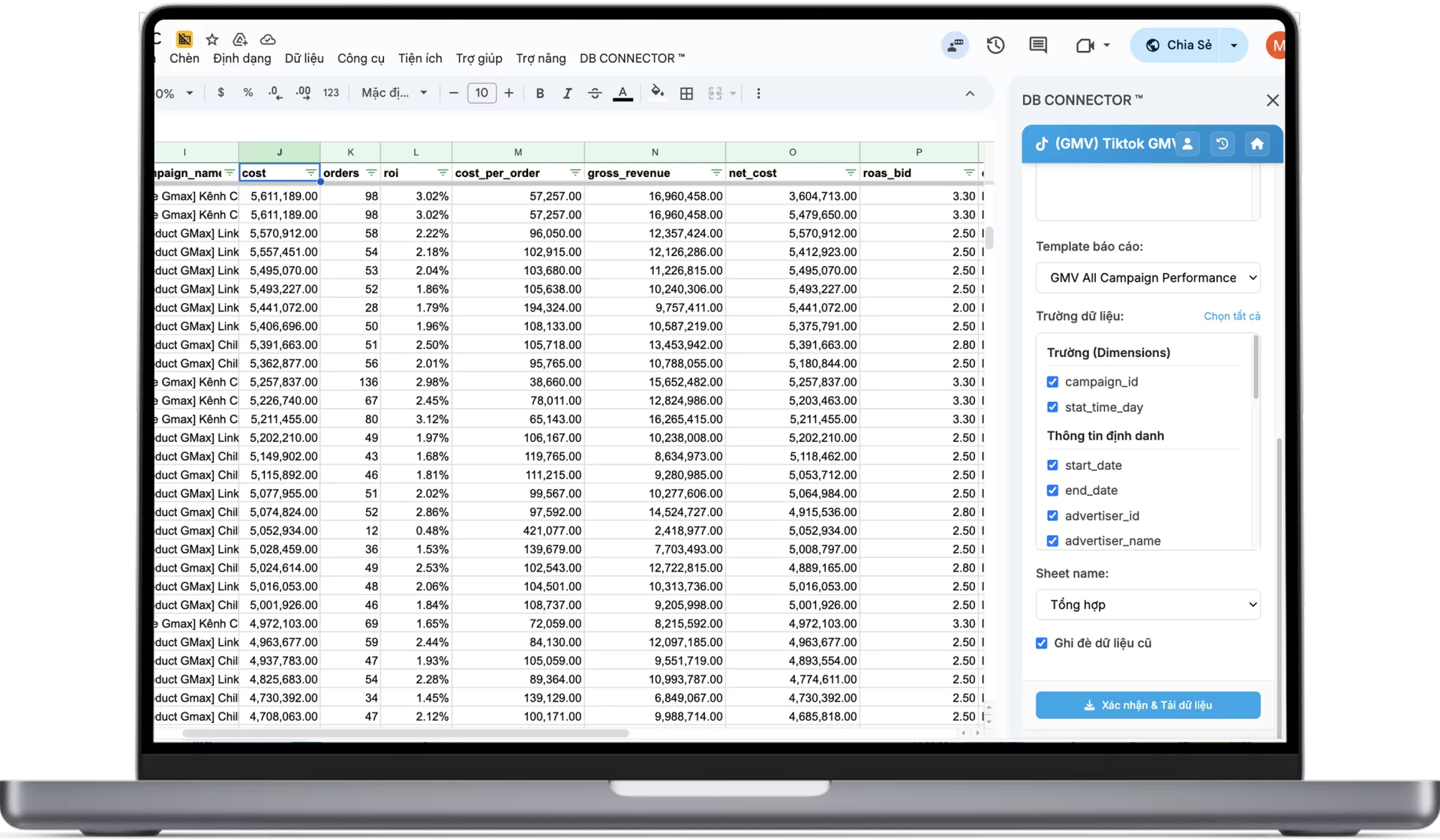Viewport: 1440px width, 840px height.
Task: Click the activity dashboard icon near history
Action: (955, 45)
